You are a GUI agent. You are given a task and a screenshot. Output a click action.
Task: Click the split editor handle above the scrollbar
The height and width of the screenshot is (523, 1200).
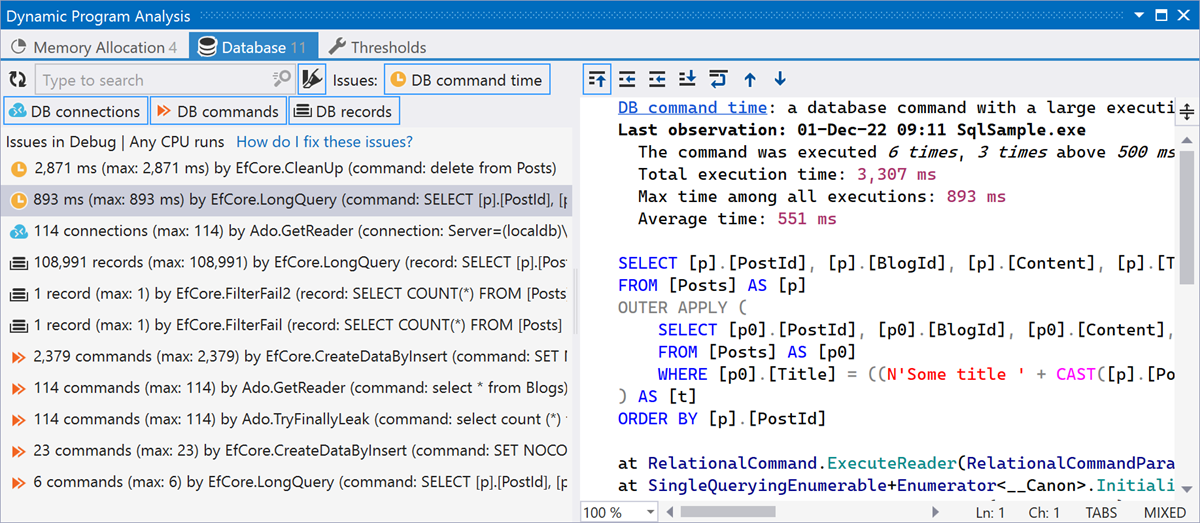click(x=1188, y=110)
